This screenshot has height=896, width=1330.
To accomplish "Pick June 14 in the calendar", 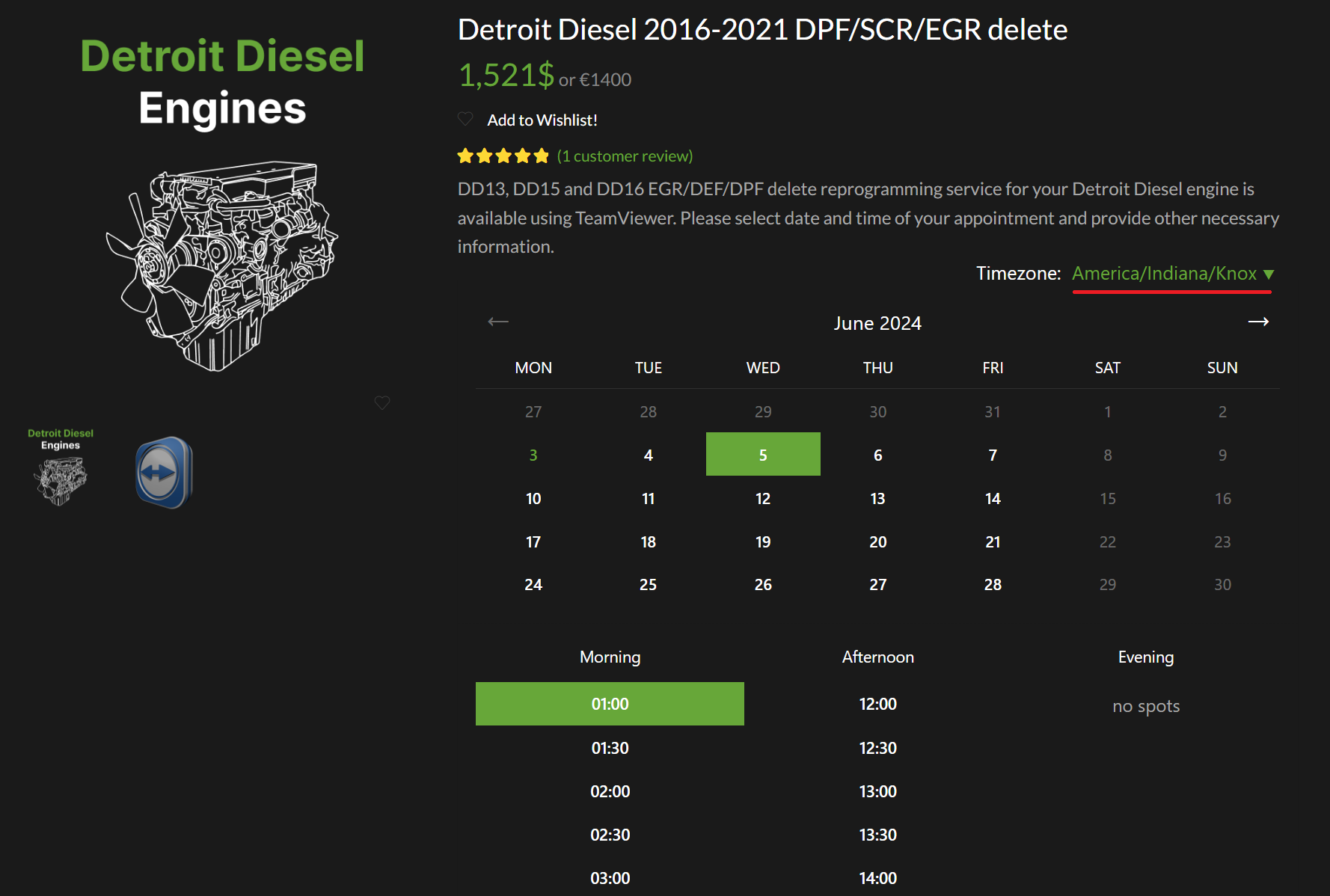I will coord(992,498).
